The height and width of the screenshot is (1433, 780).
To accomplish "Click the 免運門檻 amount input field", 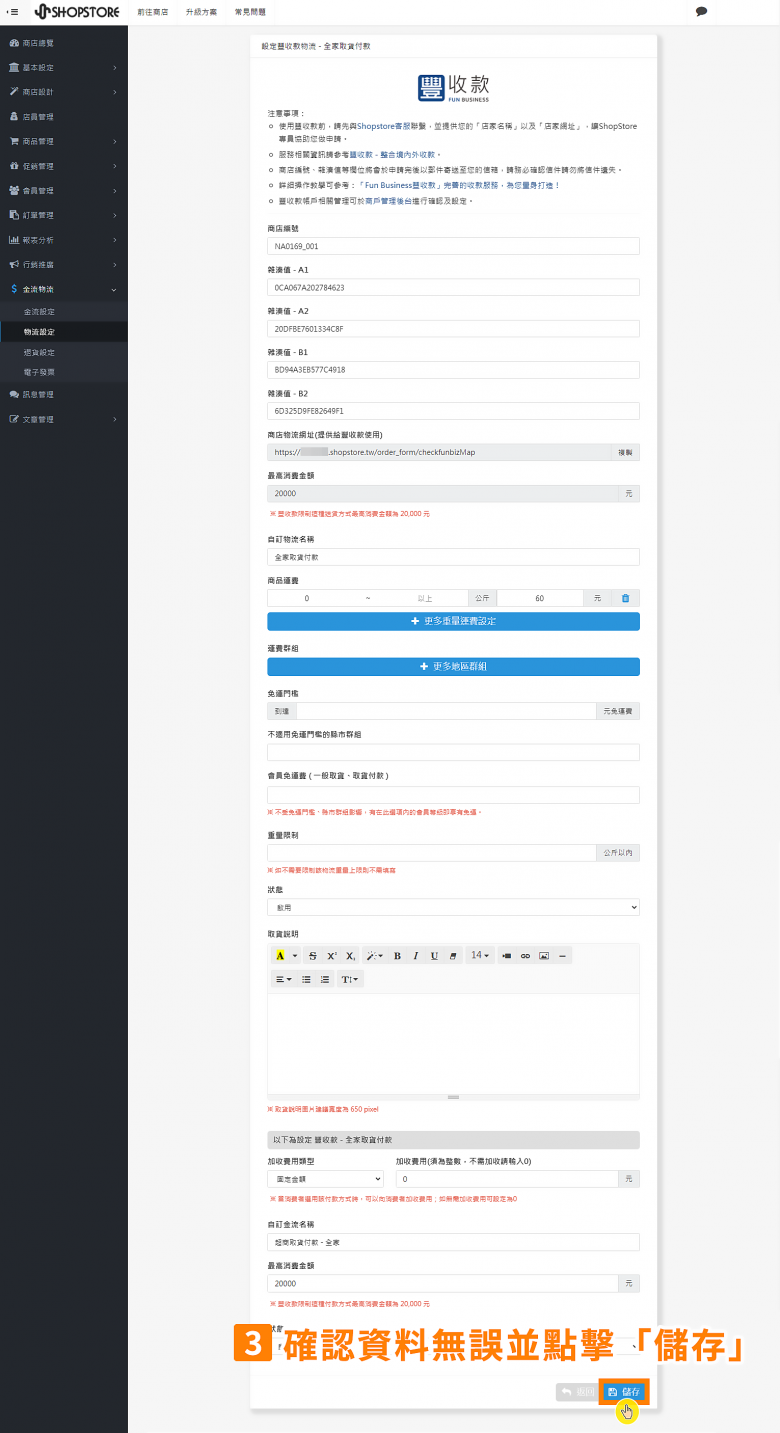I will tap(446, 711).
